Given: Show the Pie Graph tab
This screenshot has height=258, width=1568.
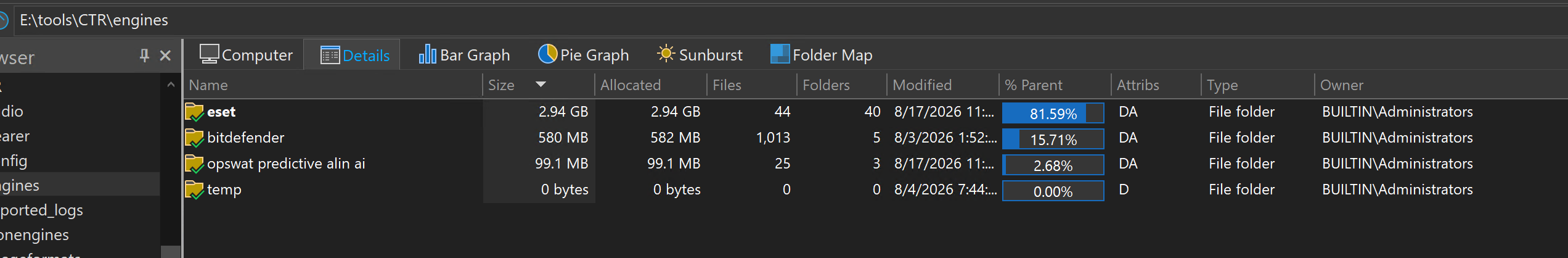Looking at the screenshot, I should coord(583,55).
